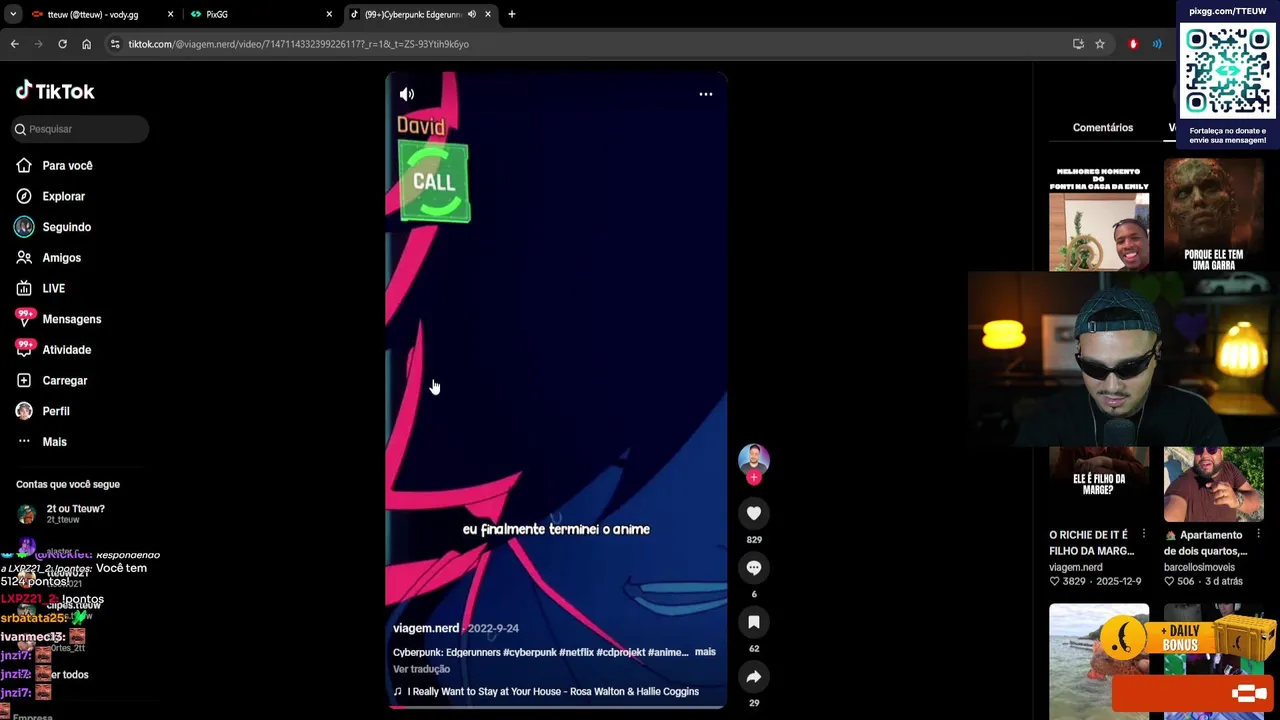
Task: Expand caption with the mais link
Action: click(x=705, y=652)
